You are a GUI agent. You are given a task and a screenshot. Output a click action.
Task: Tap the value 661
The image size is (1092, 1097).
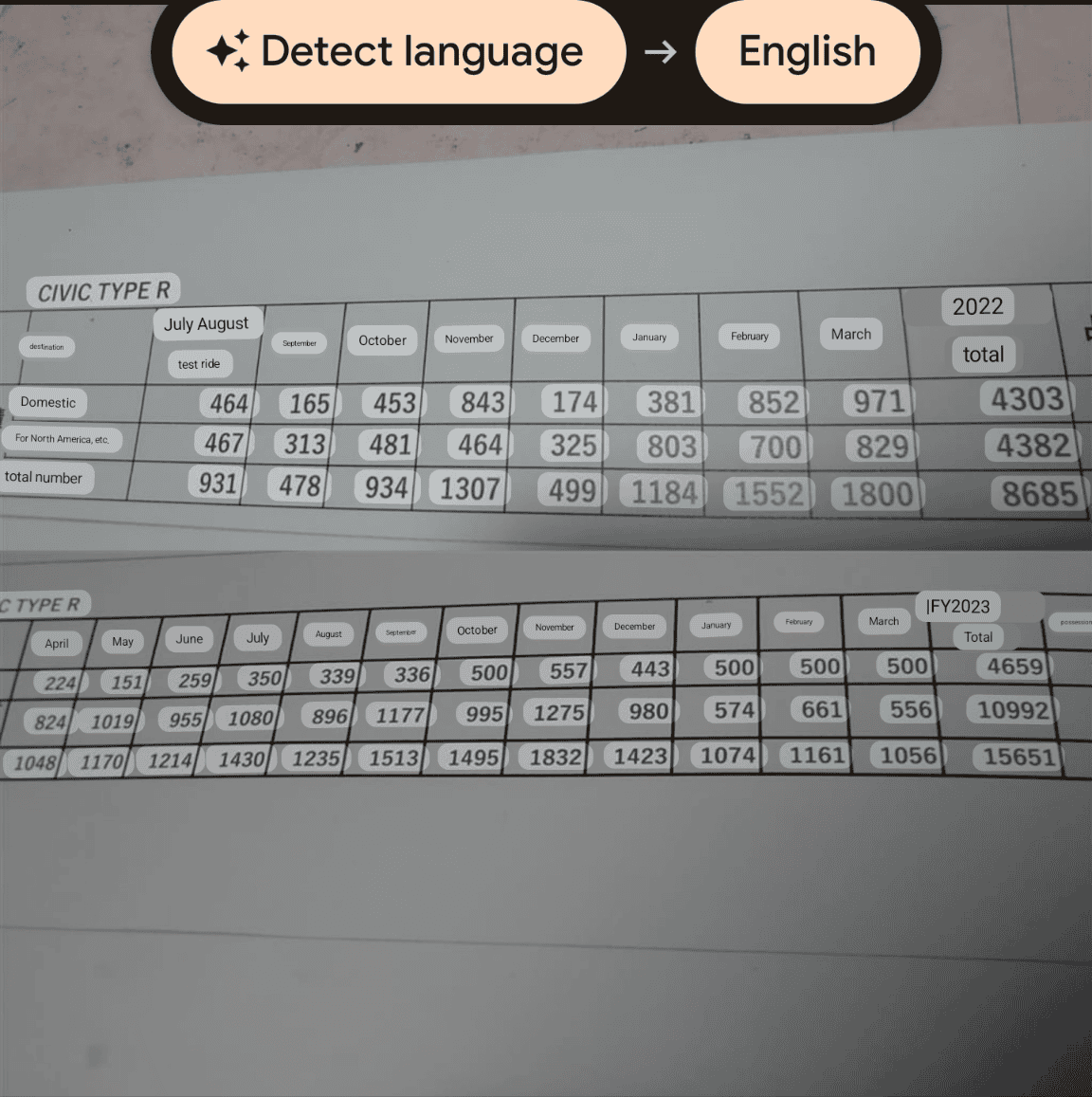click(821, 710)
